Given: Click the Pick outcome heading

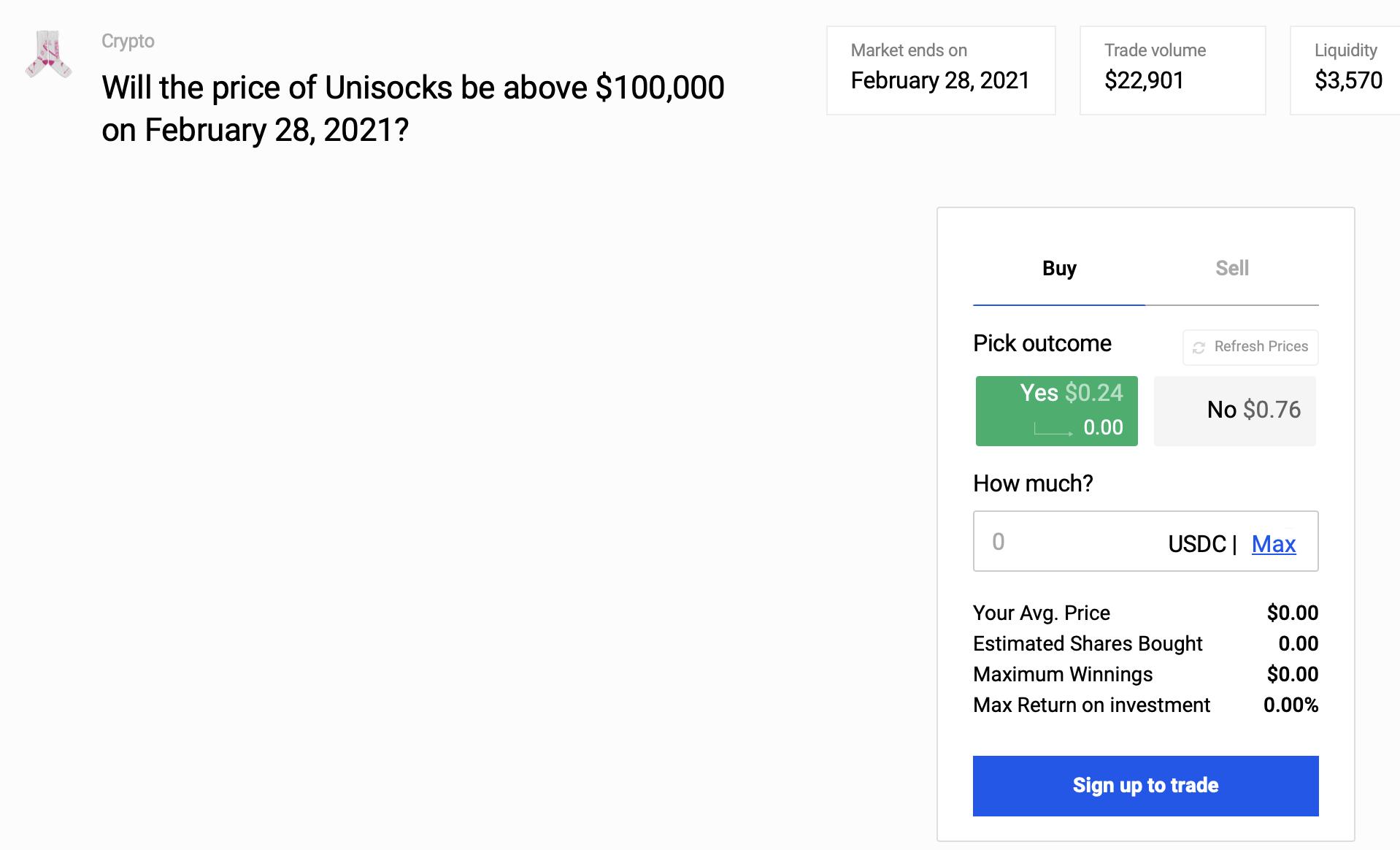Looking at the screenshot, I should pos(1042,343).
